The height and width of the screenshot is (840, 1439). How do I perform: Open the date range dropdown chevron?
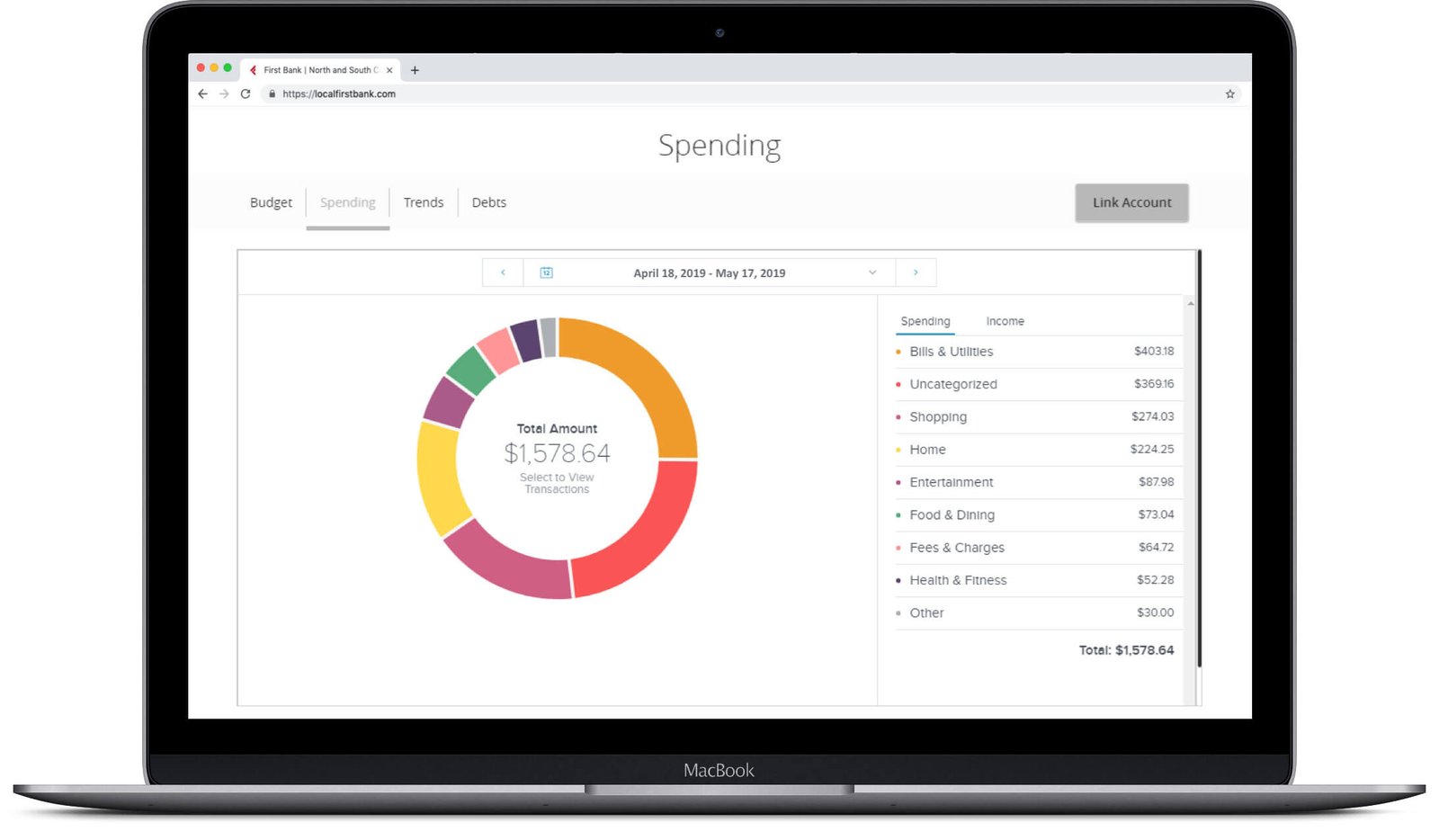point(871,273)
